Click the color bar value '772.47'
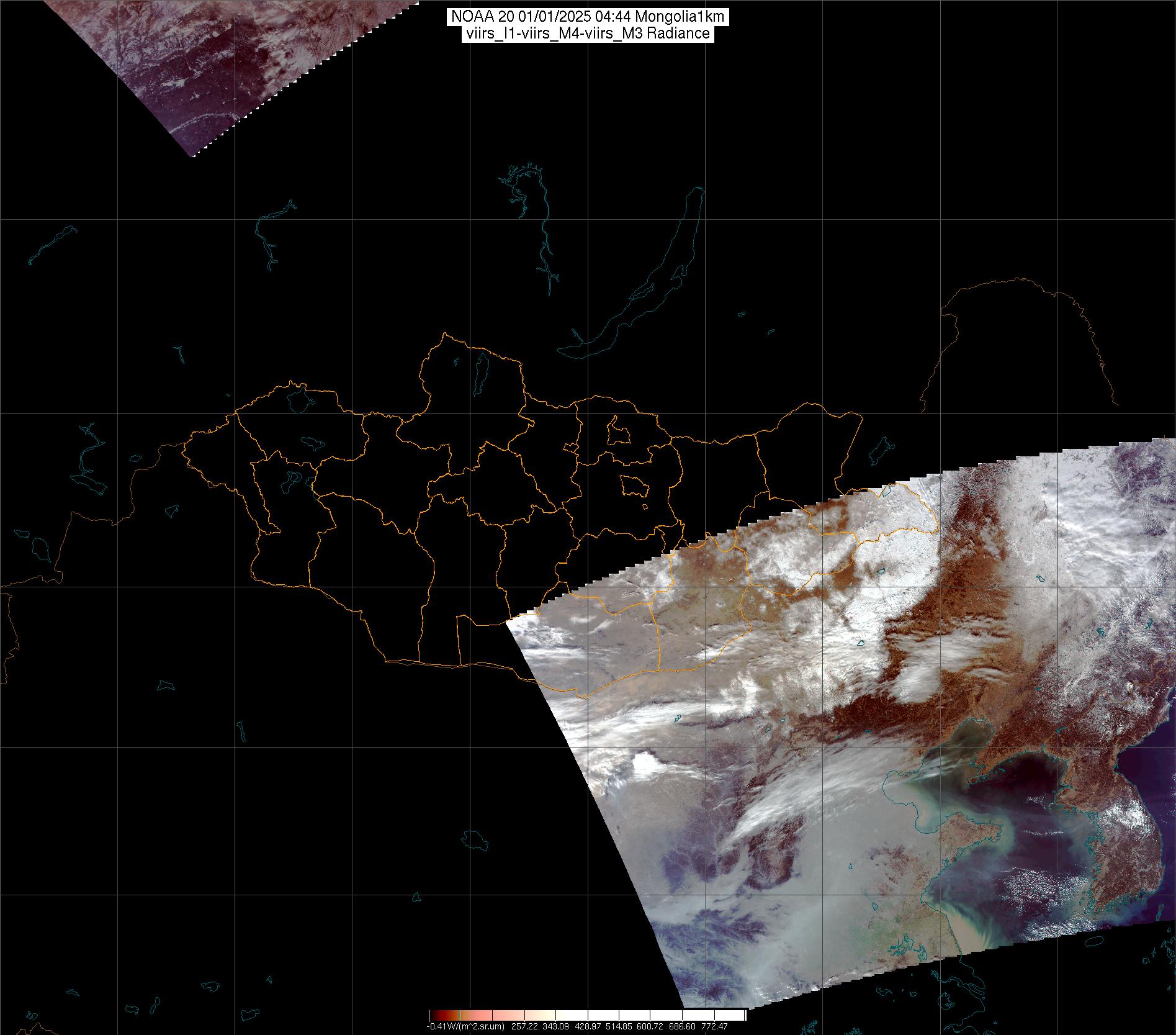 [x=714, y=1026]
